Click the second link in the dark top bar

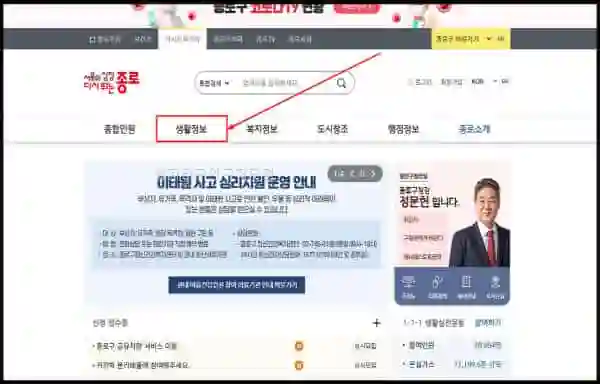[x=143, y=39]
